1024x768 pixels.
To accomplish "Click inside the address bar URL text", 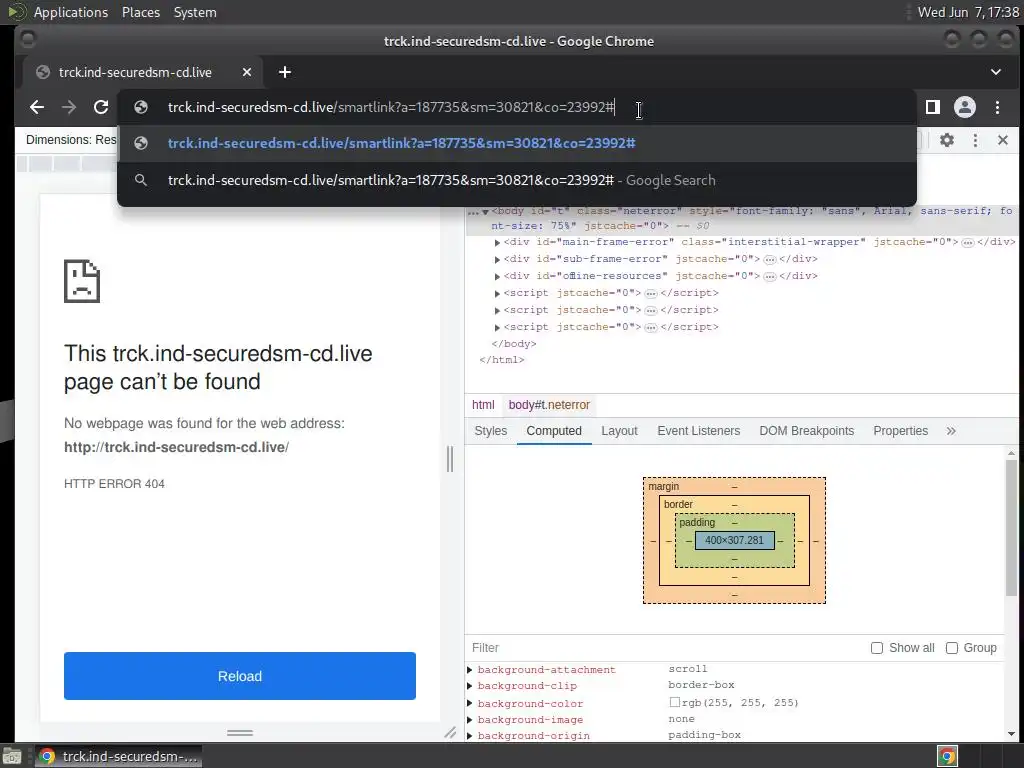I will [391, 107].
